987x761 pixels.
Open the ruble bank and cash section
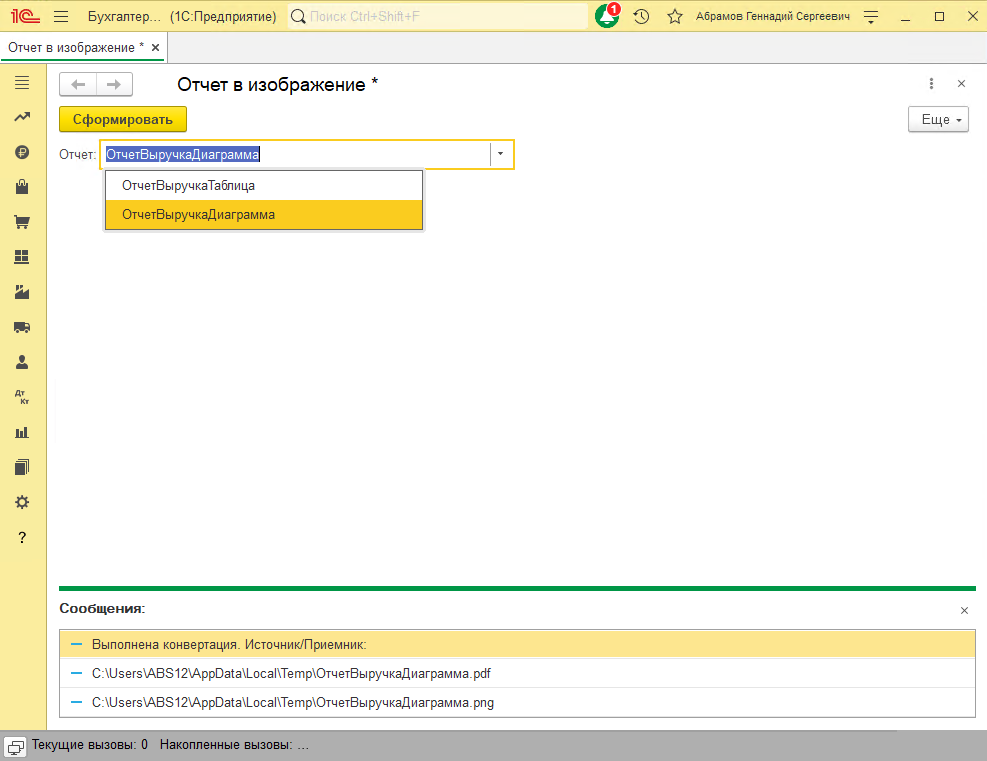coord(22,152)
